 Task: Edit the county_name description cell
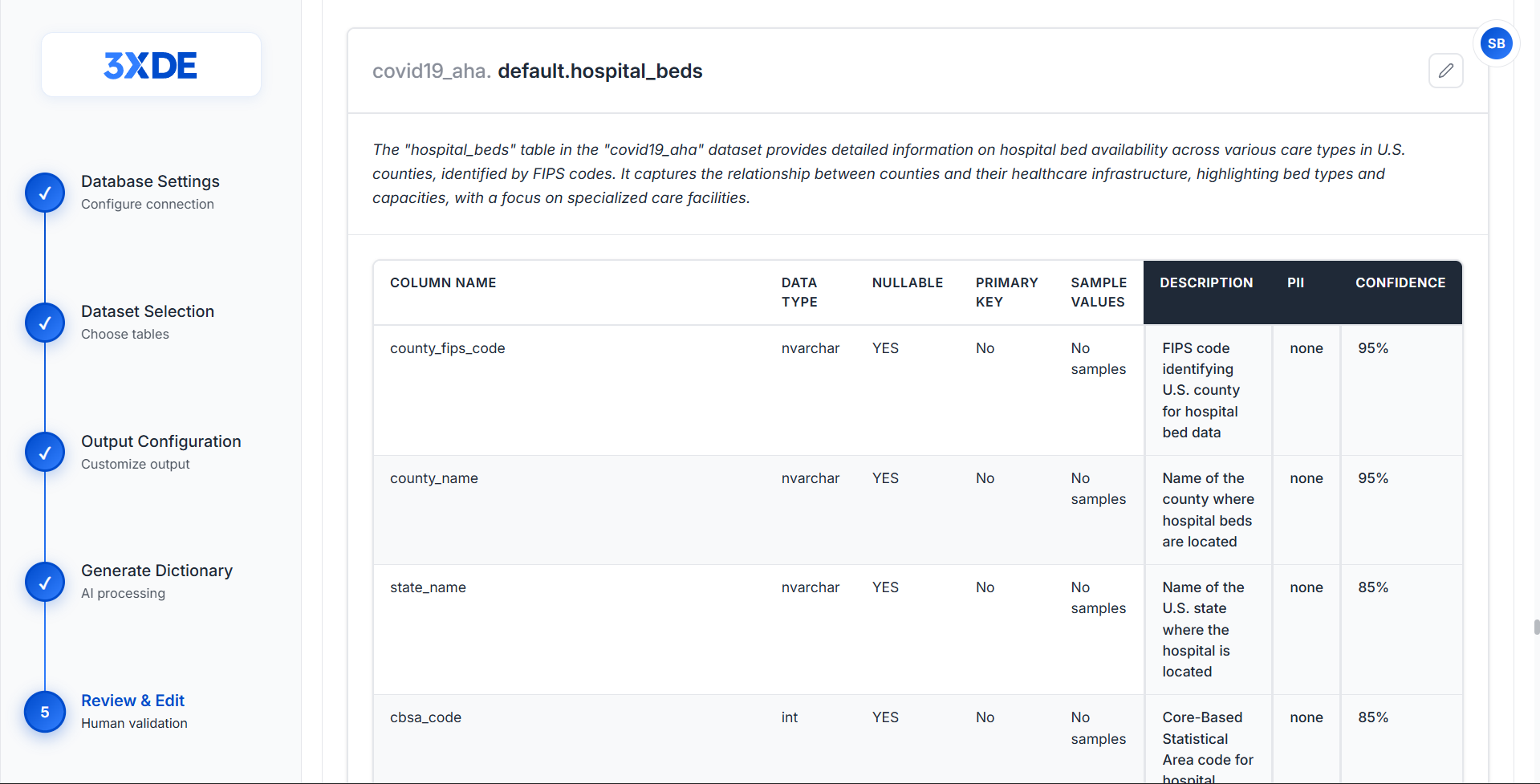(x=1208, y=510)
